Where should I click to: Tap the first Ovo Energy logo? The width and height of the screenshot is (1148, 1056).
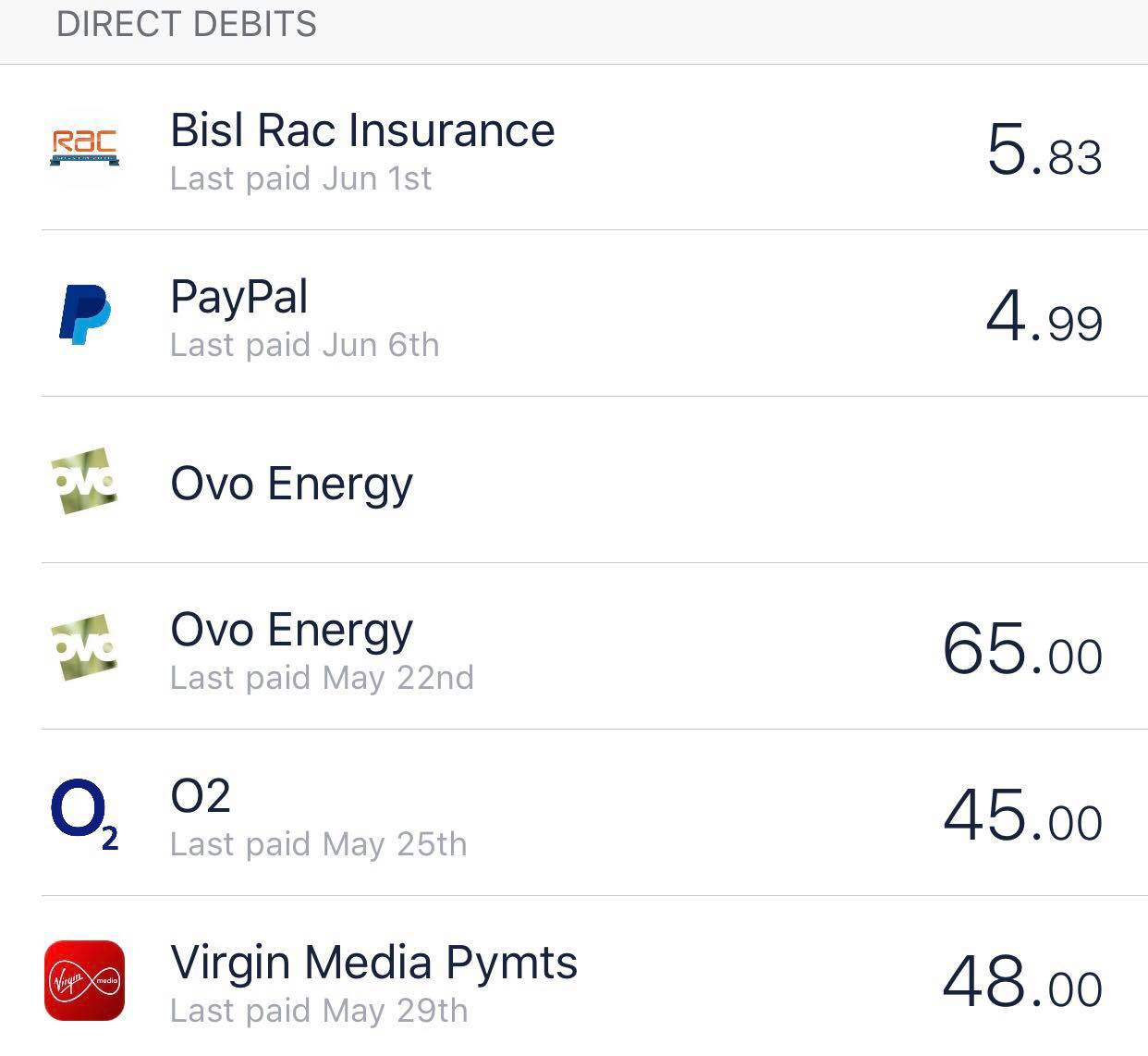point(83,481)
